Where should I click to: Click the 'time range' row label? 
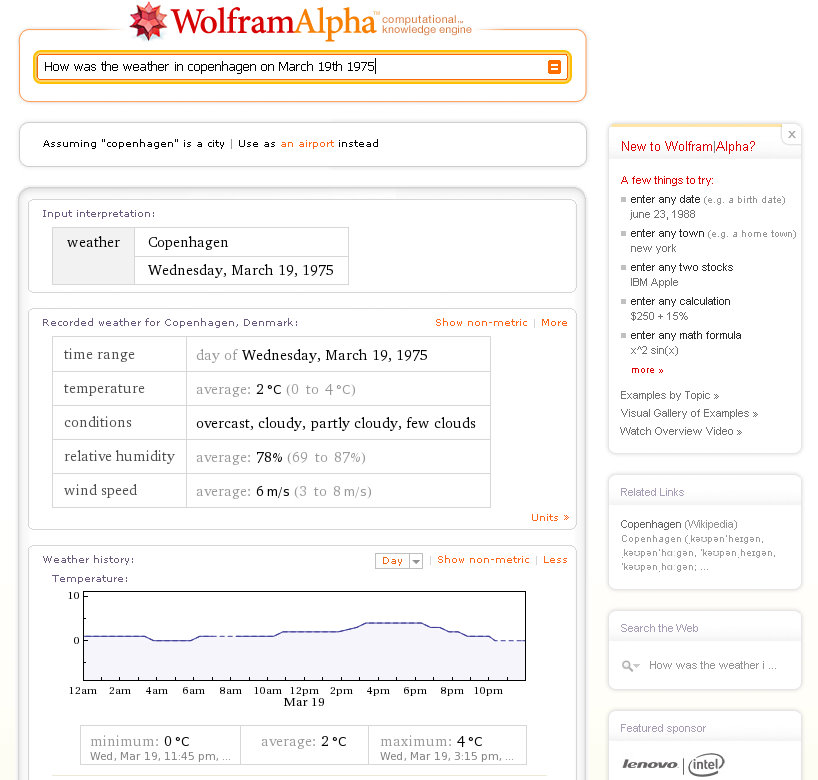[99, 354]
